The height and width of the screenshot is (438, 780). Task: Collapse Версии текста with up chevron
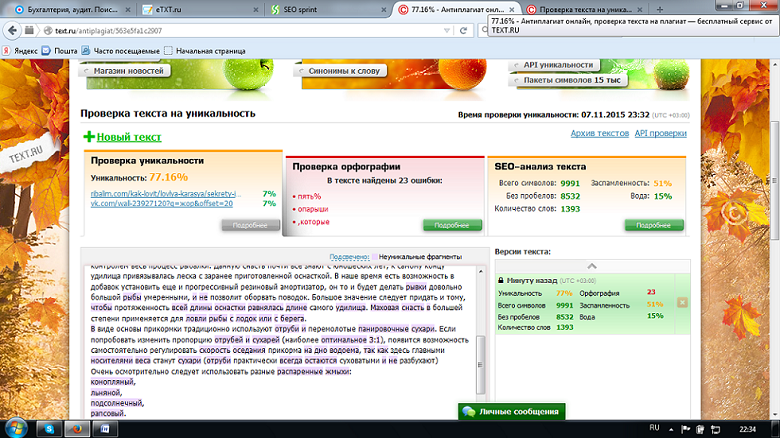pos(592,266)
